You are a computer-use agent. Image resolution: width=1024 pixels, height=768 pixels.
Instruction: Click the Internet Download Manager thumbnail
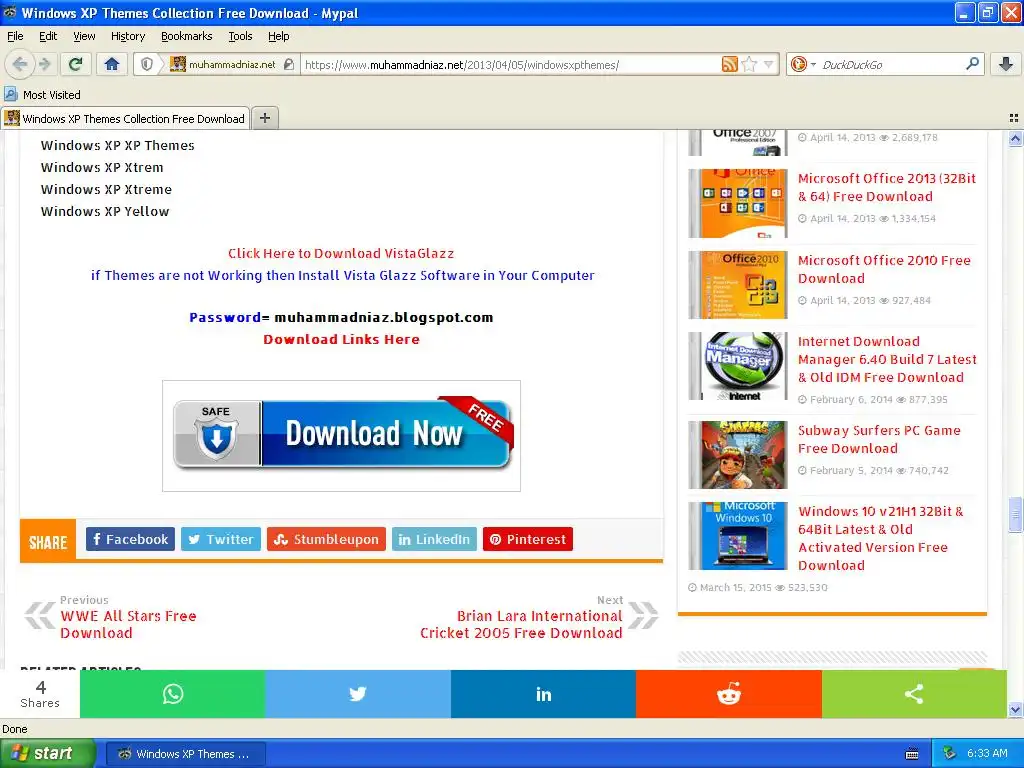[738, 366]
